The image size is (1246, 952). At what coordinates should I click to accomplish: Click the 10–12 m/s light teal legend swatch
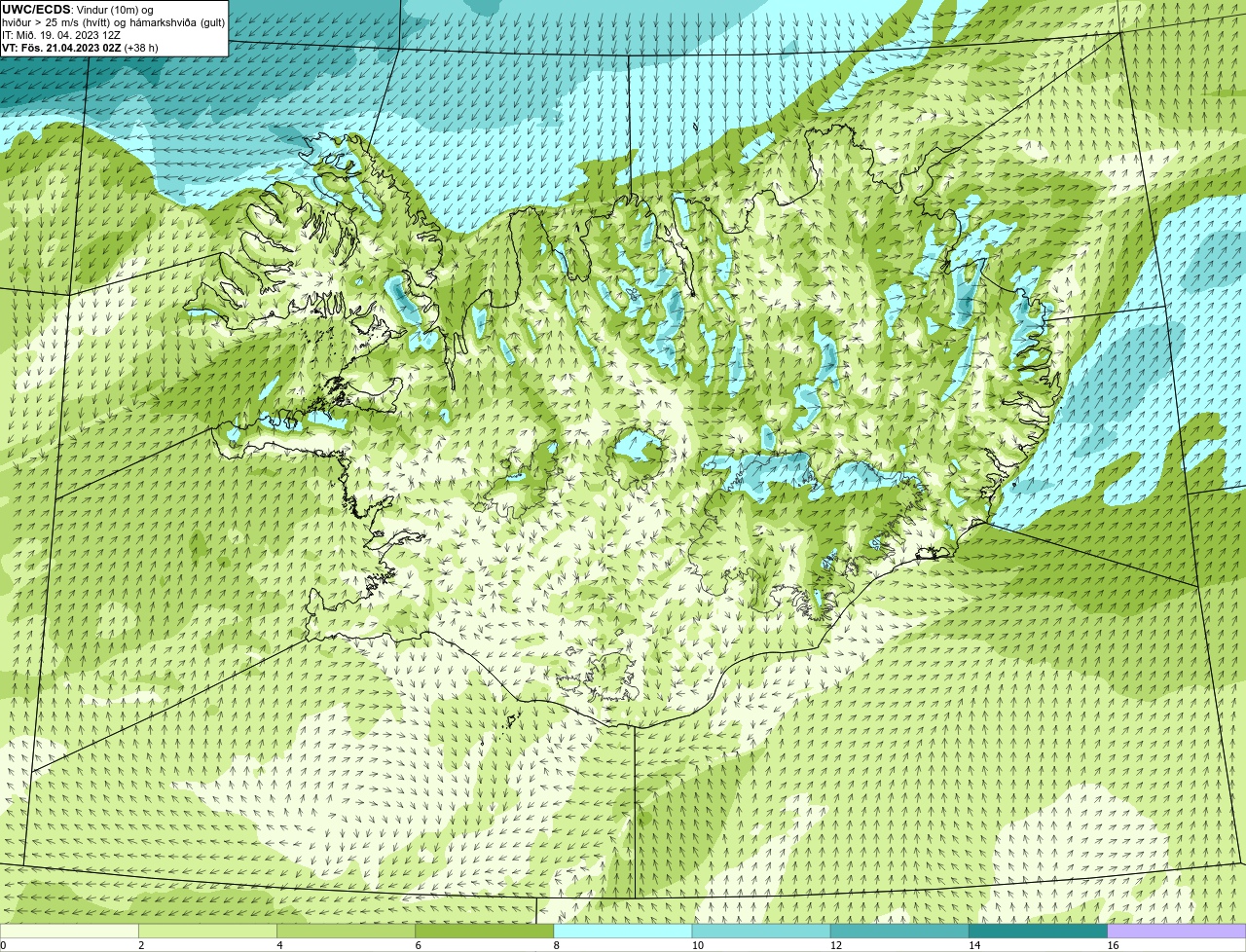761,931
